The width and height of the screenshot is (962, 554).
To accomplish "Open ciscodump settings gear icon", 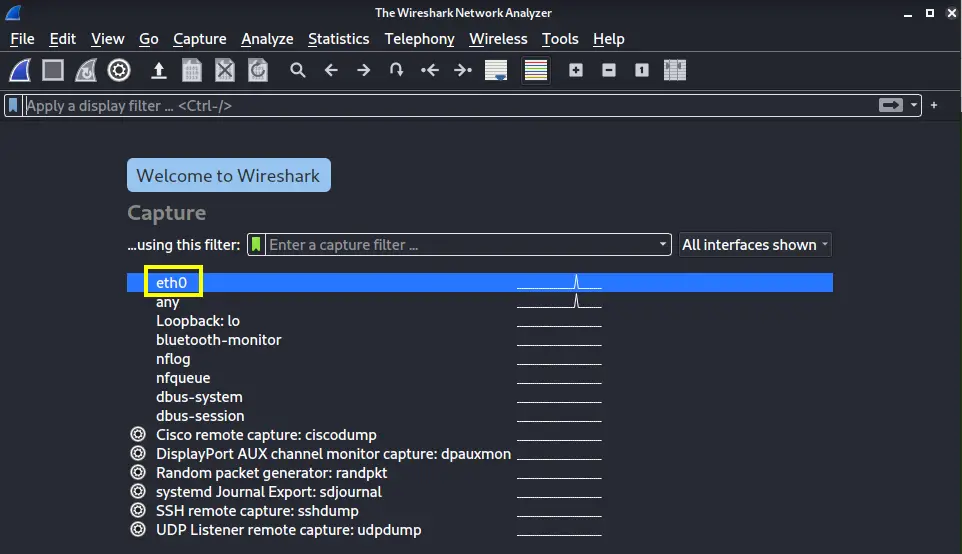I will pos(138,434).
